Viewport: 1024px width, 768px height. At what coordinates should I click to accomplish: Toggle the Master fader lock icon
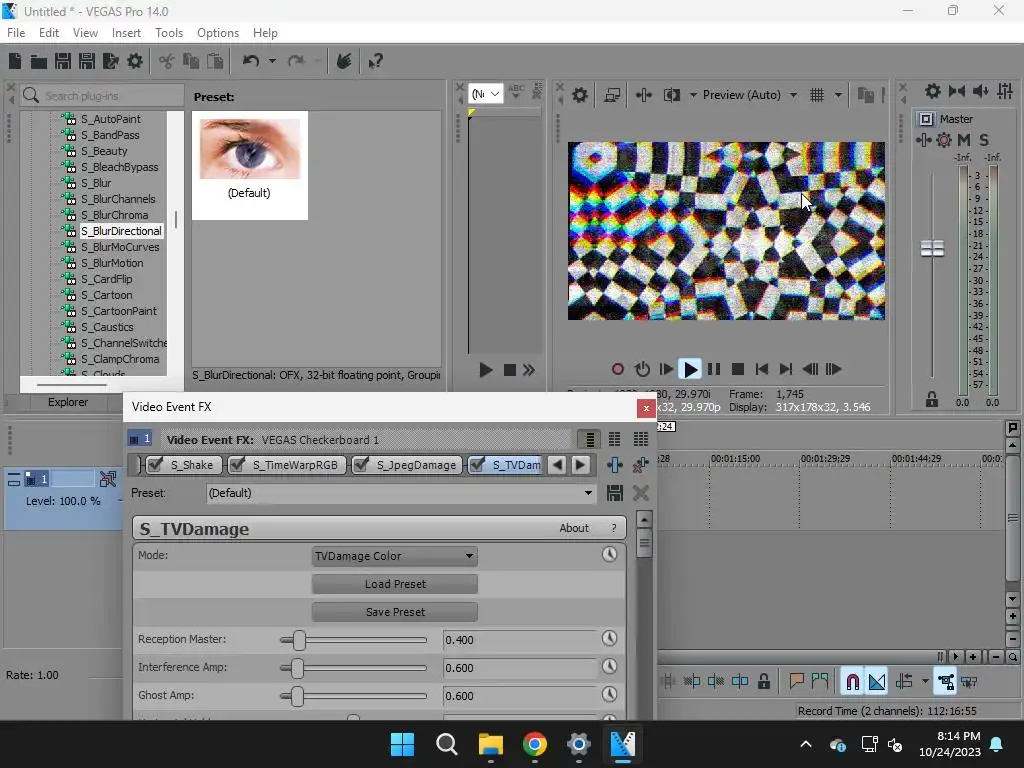(932, 399)
